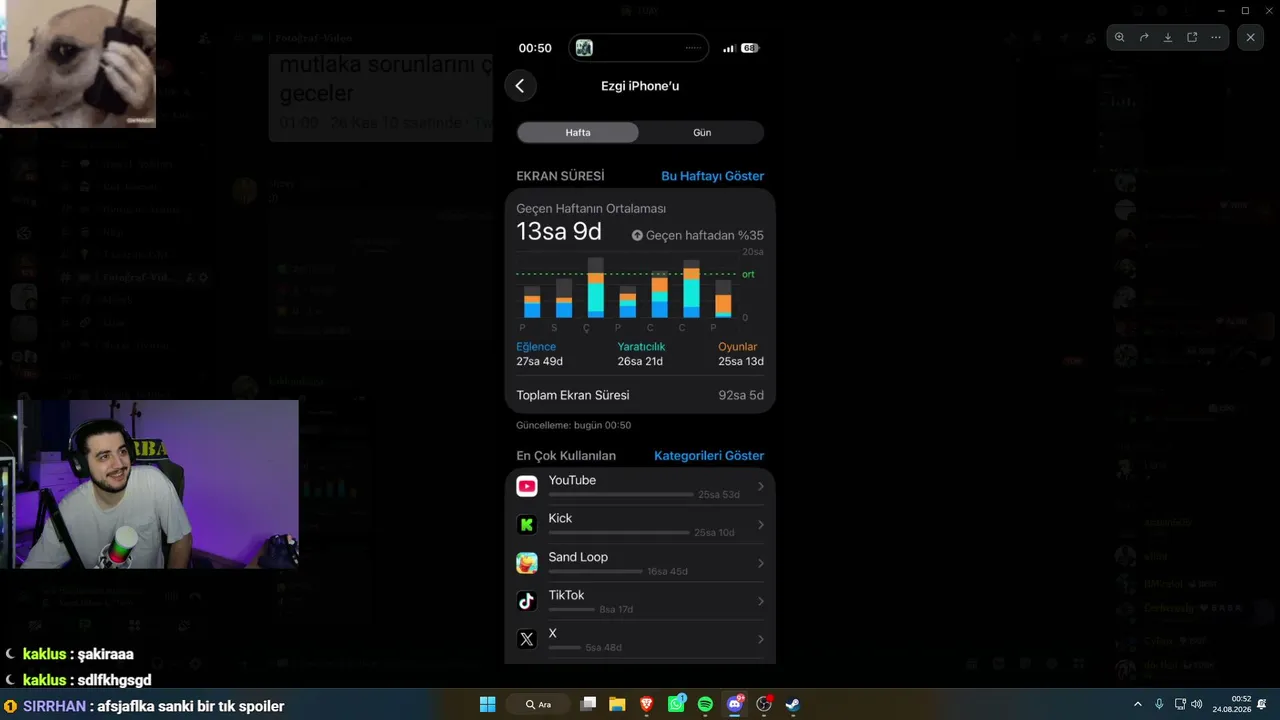This screenshot has width=1280, height=720.
Task: Click the Geçen haftadan %35 indicator
Action: (697, 236)
